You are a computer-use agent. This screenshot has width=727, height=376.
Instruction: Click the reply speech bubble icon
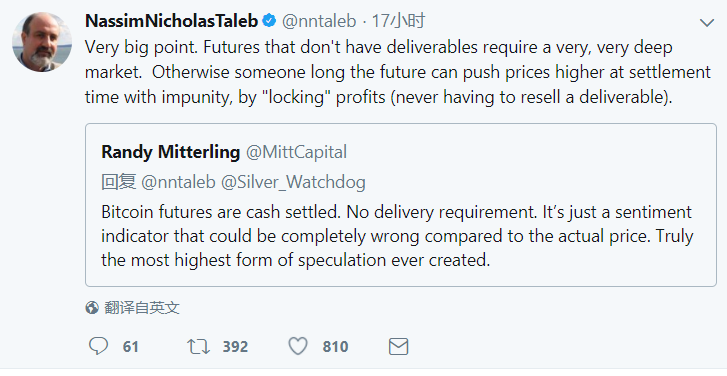click(x=98, y=346)
